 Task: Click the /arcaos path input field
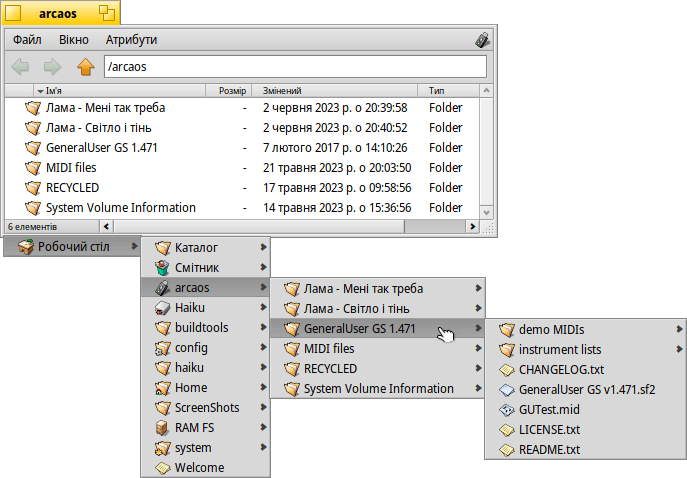[x=295, y=67]
